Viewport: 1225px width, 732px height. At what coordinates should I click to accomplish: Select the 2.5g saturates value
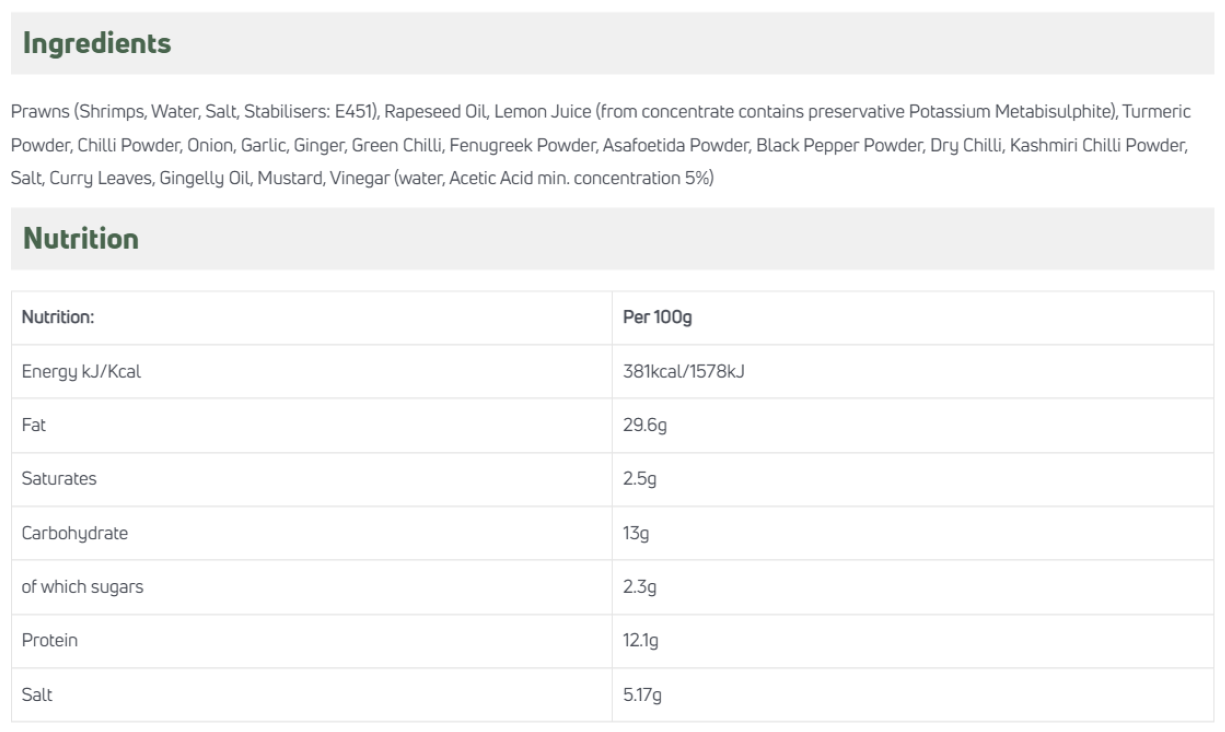pyautogui.click(x=639, y=479)
